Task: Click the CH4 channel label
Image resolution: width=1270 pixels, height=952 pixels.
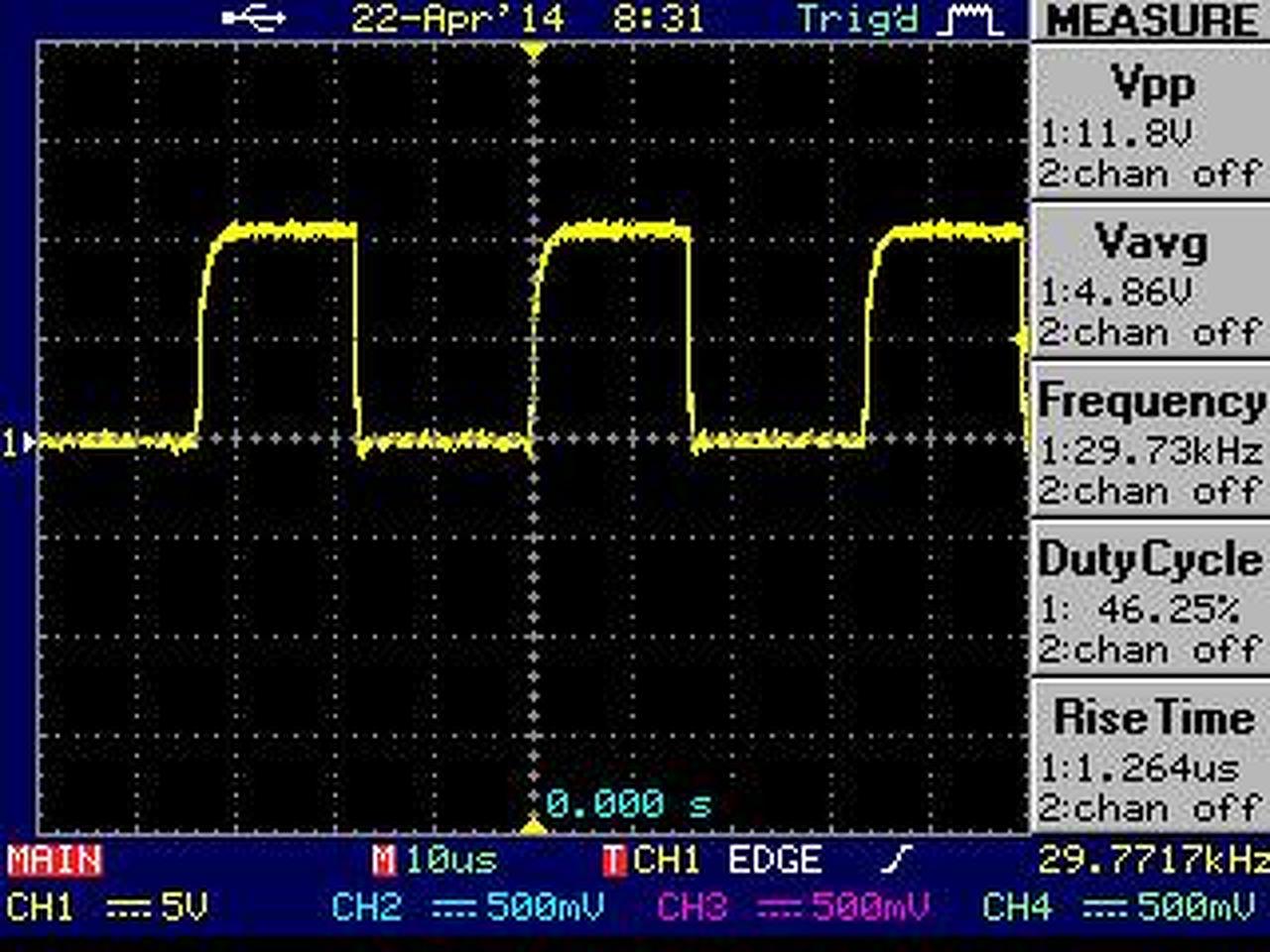Action: pos(1018,906)
